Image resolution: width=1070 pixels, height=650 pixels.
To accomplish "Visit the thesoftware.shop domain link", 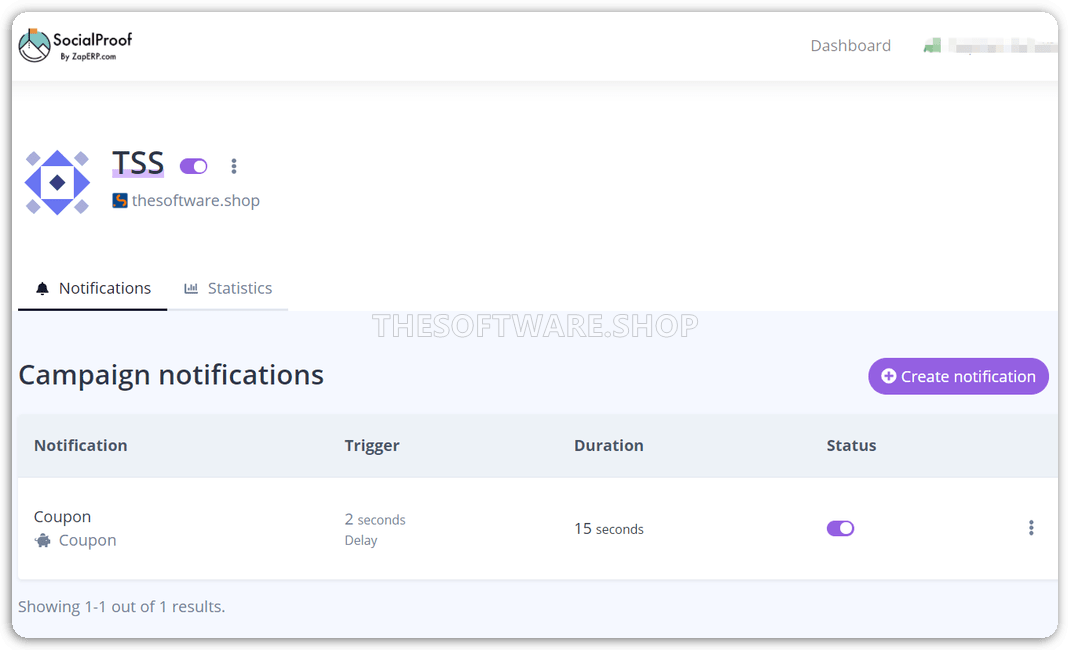I will 196,200.
